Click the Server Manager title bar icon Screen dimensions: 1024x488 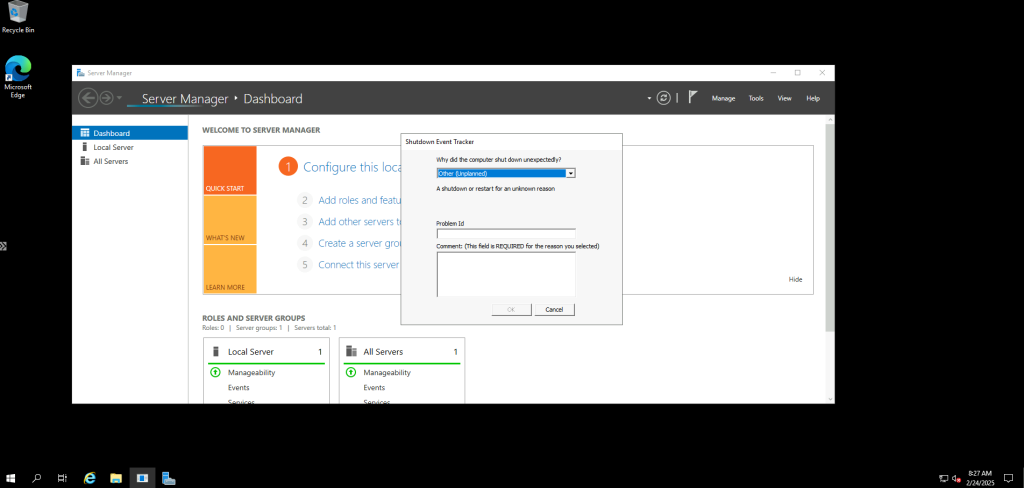pos(80,73)
